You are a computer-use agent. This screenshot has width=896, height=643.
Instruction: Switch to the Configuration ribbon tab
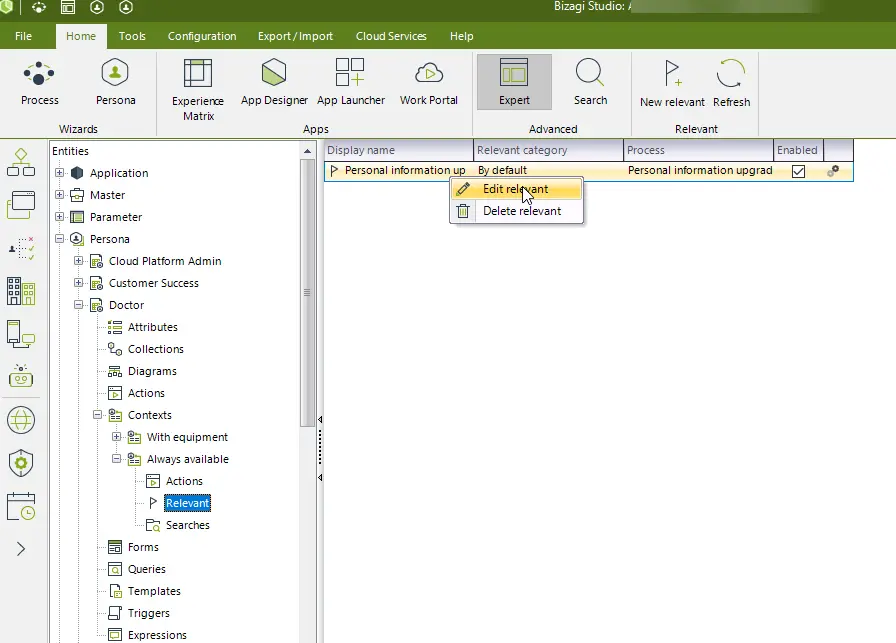click(202, 36)
